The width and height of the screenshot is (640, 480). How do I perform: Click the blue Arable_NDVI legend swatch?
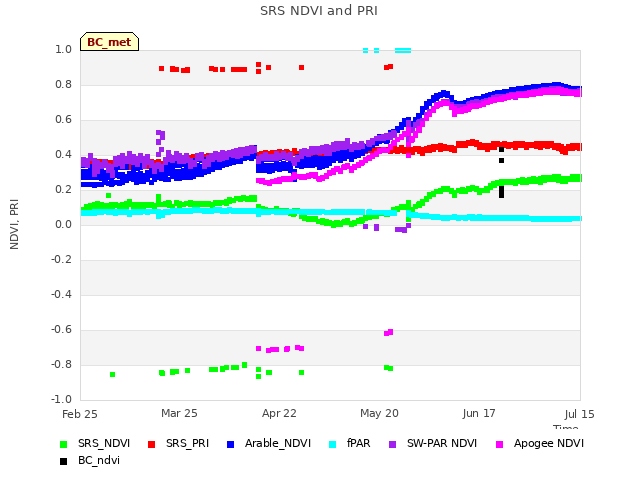pos(230,444)
